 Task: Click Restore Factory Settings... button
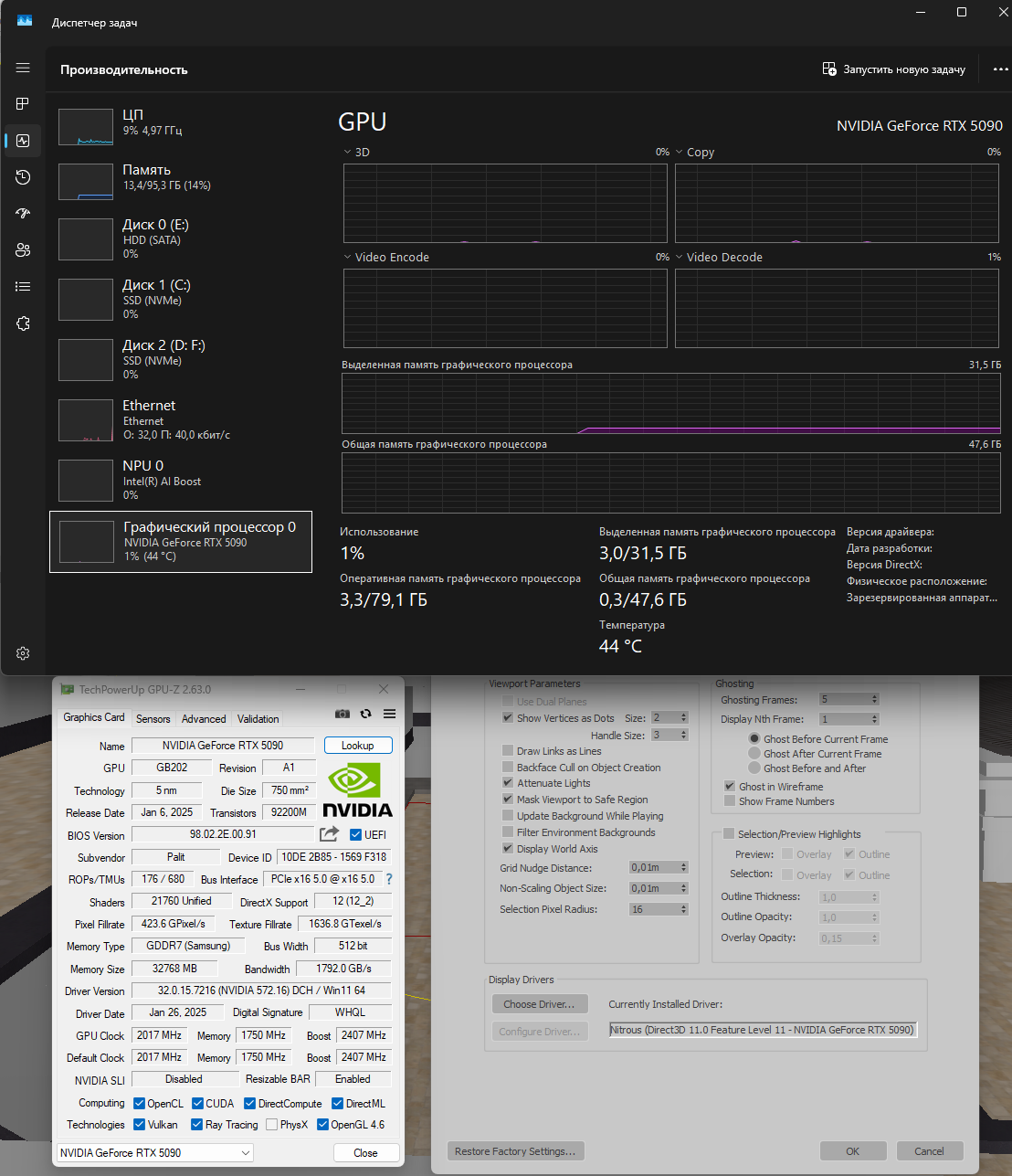click(x=515, y=1151)
